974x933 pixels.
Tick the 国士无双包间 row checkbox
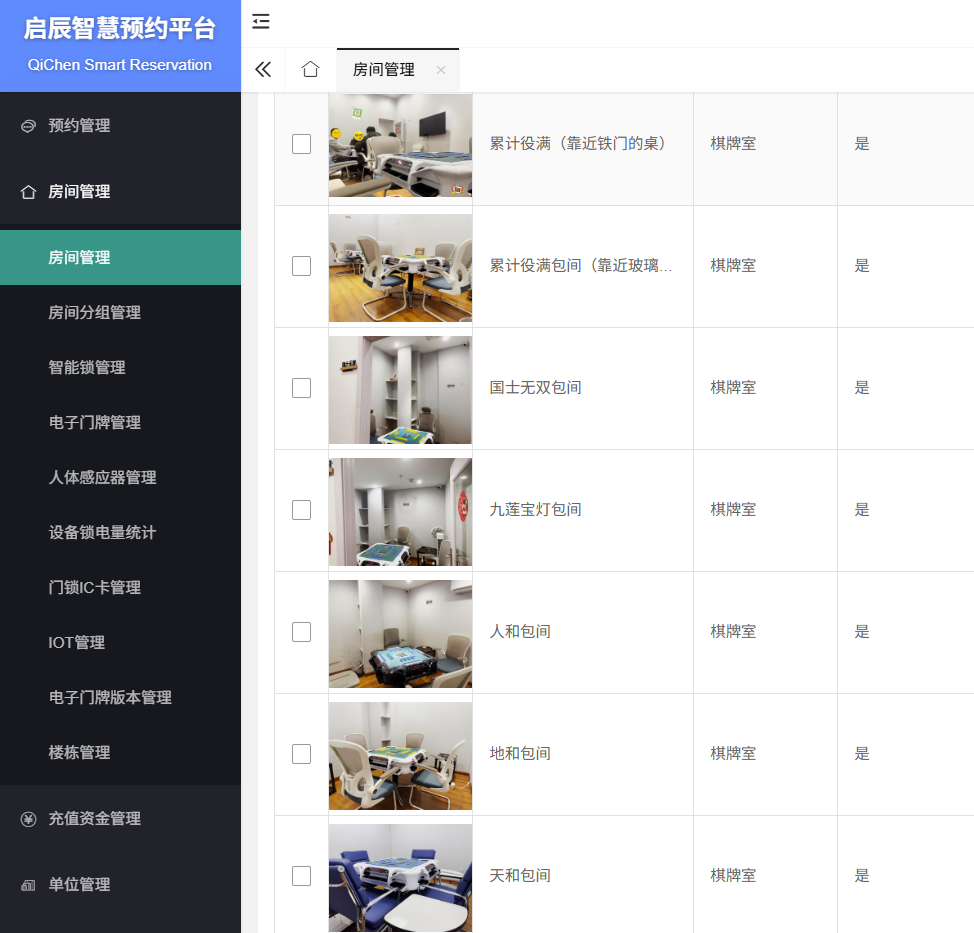pos(301,388)
